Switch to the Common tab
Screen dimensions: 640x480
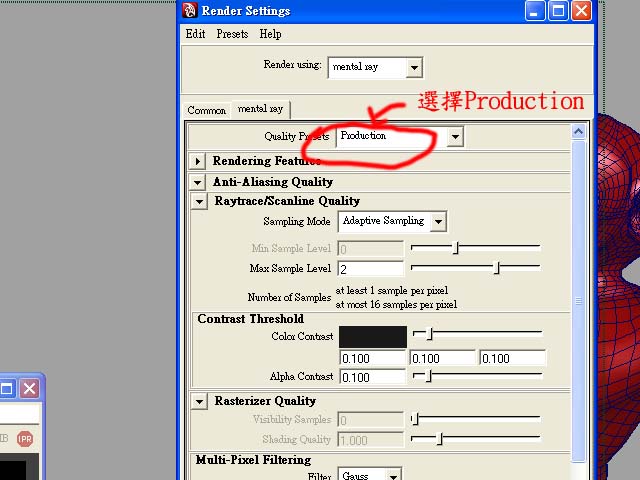tap(207, 110)
